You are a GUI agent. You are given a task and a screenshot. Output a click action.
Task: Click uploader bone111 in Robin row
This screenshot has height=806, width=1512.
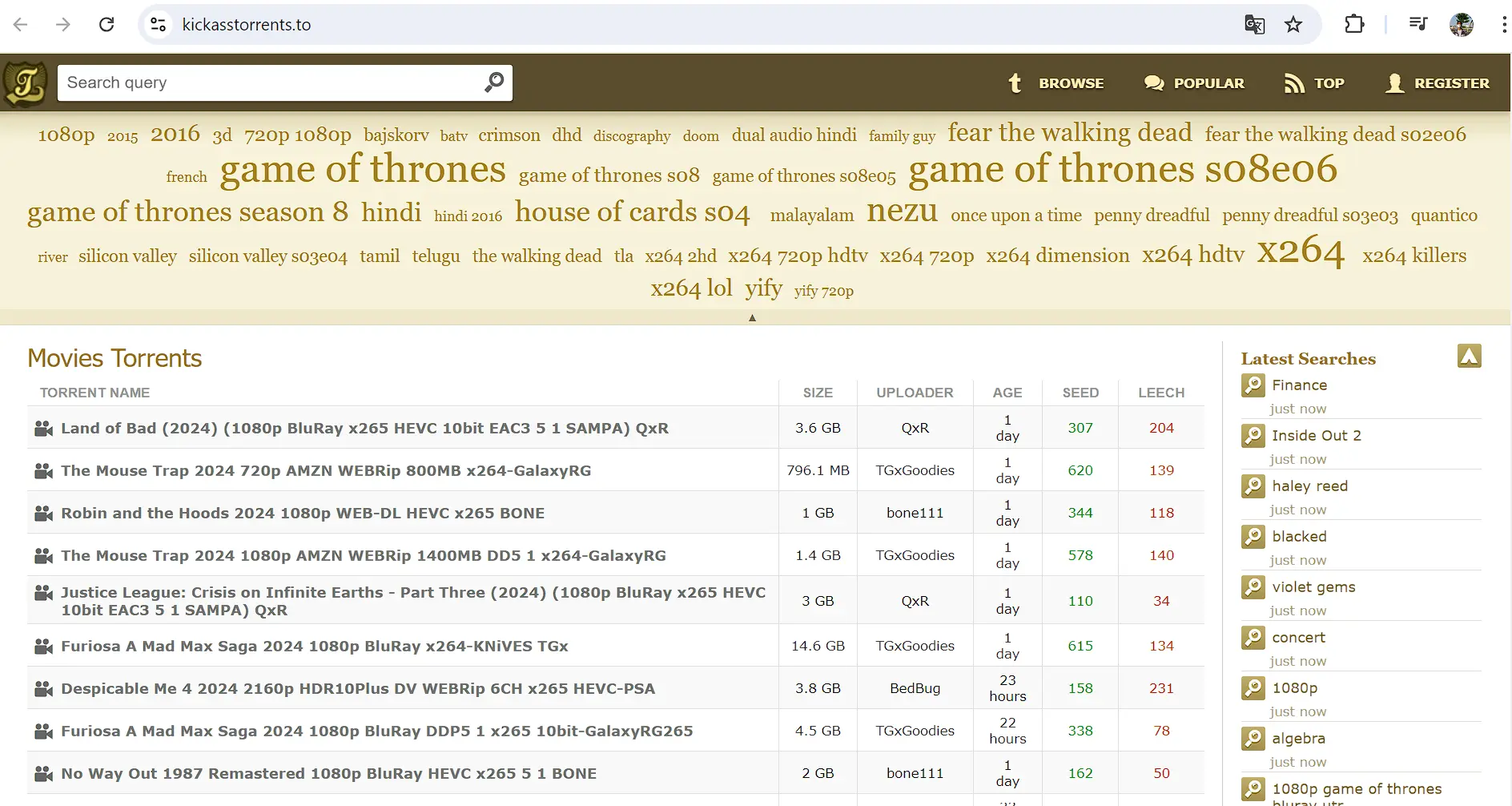pyautogui.click(x=915, y=514)
